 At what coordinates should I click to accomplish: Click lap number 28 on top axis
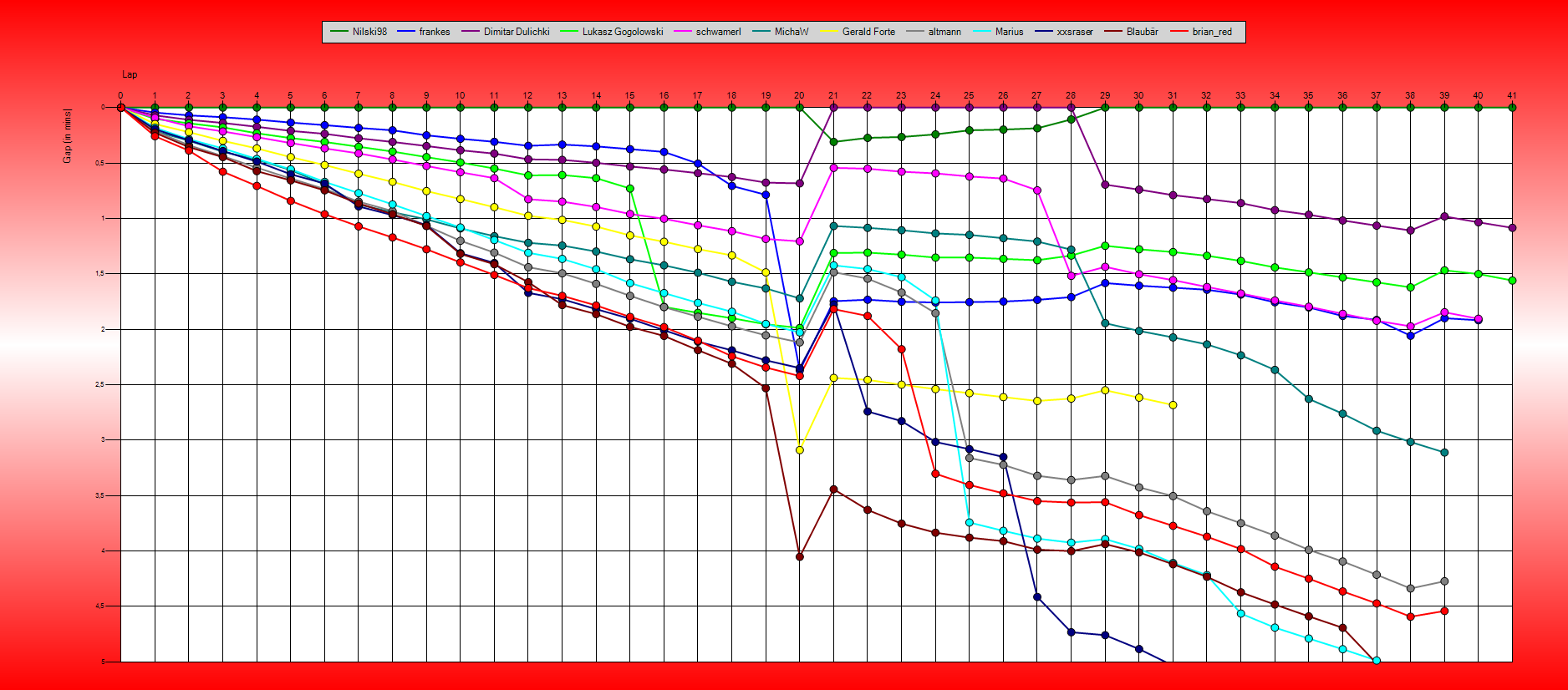coord(1071,95)
